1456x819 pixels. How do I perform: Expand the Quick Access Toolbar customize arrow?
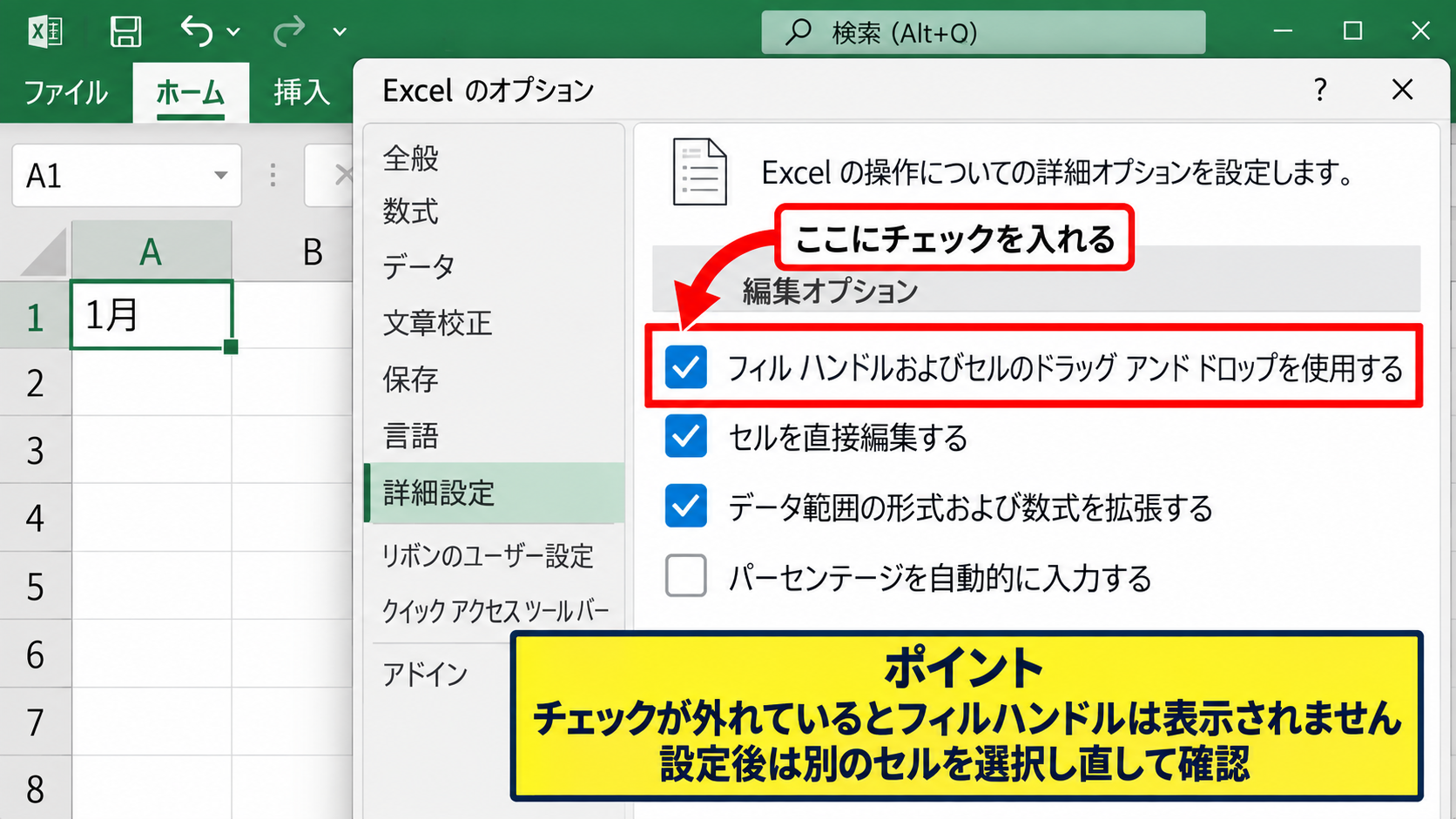click(x=340, y=32)
